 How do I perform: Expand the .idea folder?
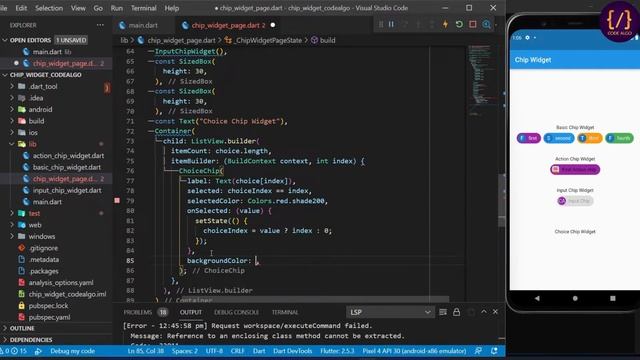(x=12, y=98)
